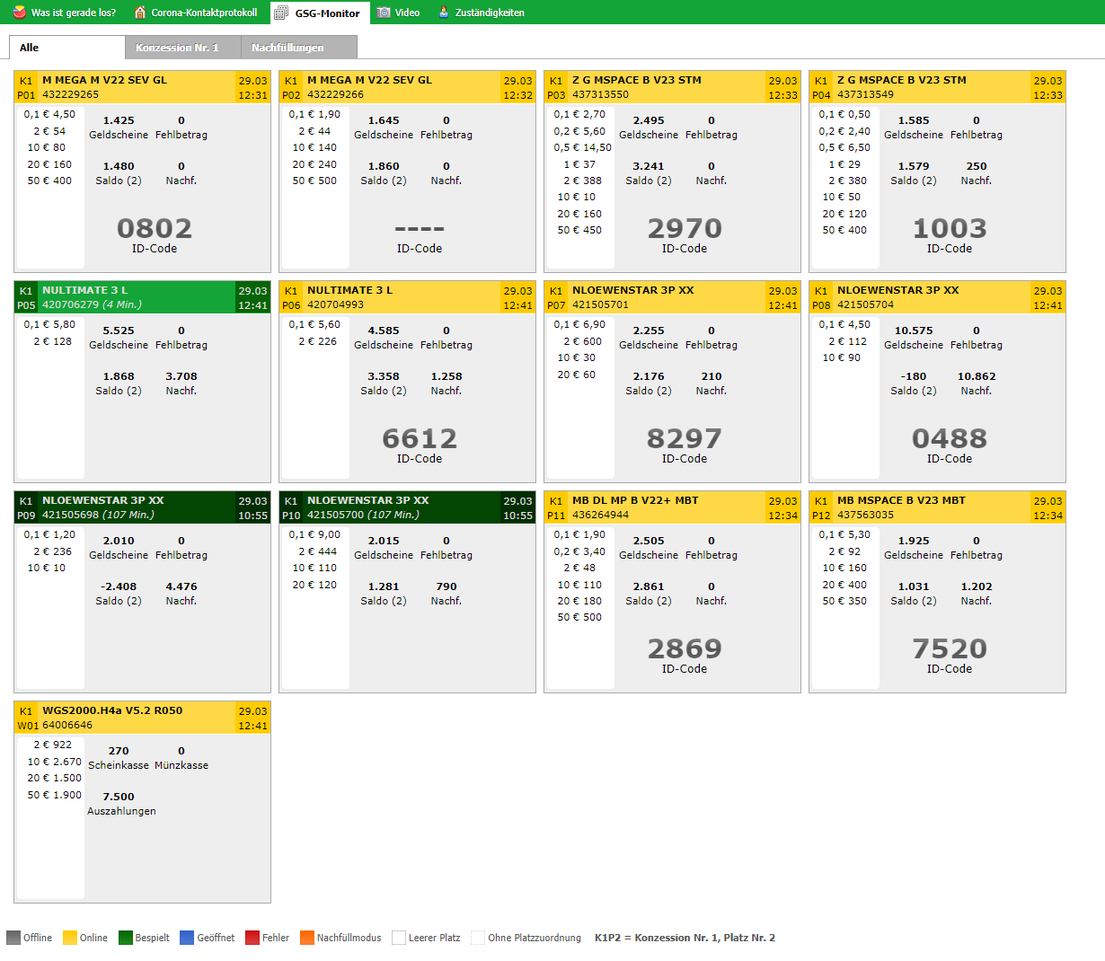Click Saldo value 3.241 on P03
The width and height of the screenshot is (1105, 961).
click(648, 166)
